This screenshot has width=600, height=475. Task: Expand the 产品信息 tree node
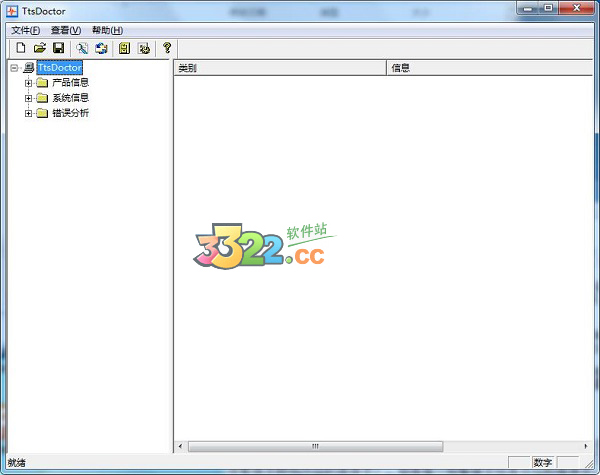point(28,83)
